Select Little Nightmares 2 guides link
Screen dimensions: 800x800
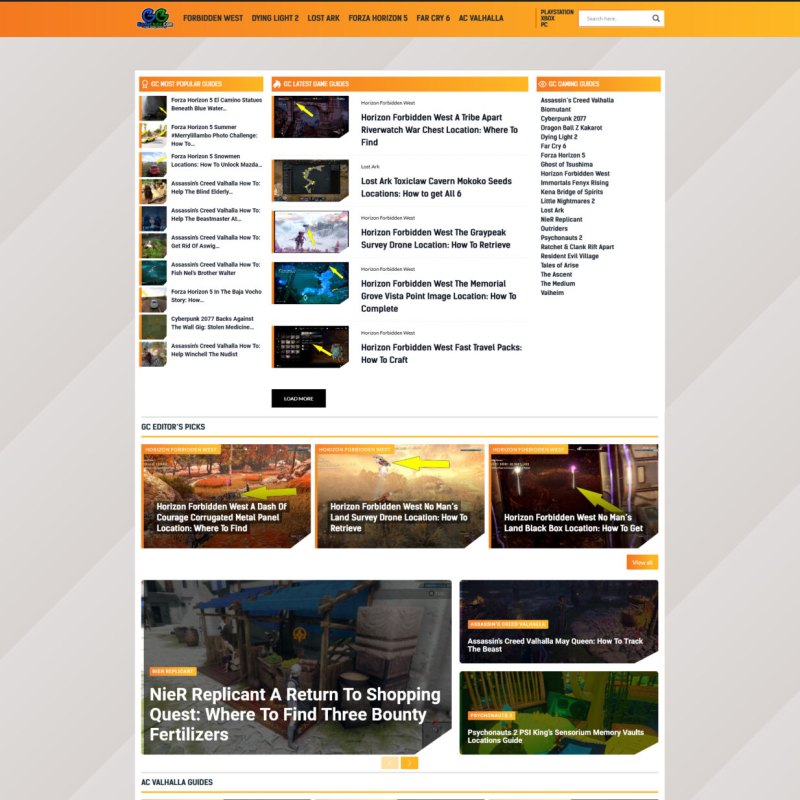click(568, 201)
